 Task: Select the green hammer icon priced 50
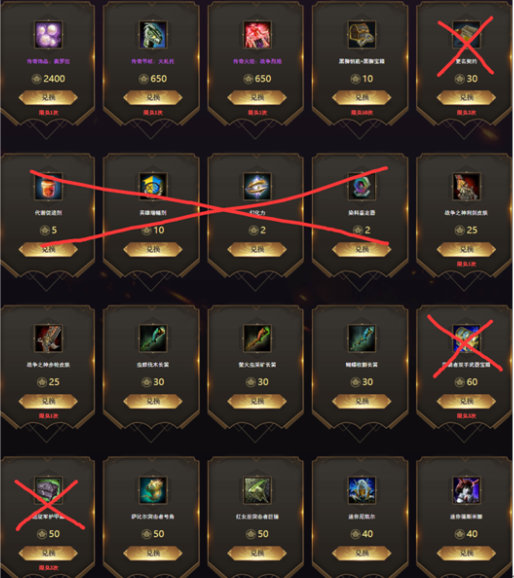[x=257, y=490]
